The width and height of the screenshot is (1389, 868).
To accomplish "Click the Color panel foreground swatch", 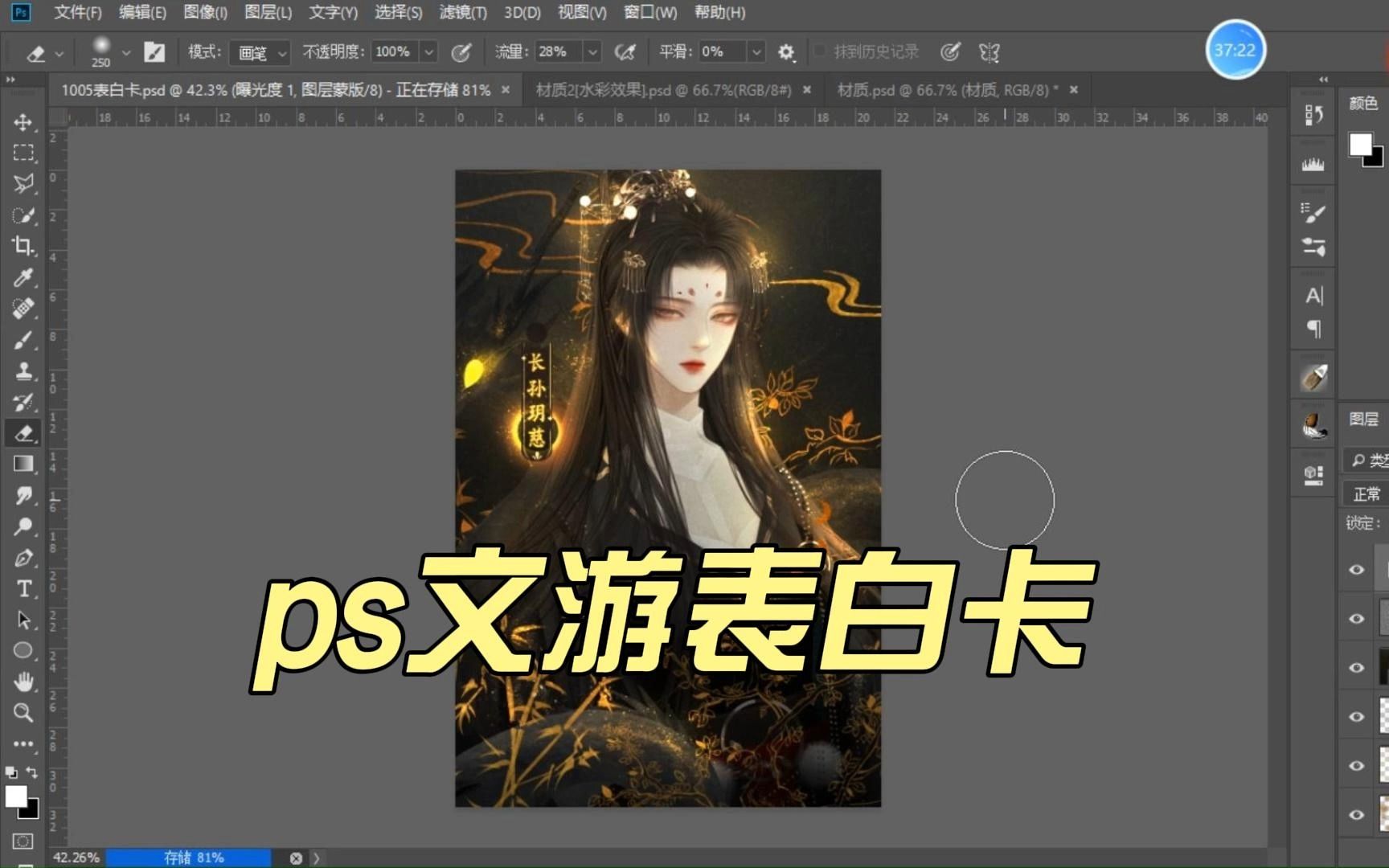I will click(x=1360, y=145).
